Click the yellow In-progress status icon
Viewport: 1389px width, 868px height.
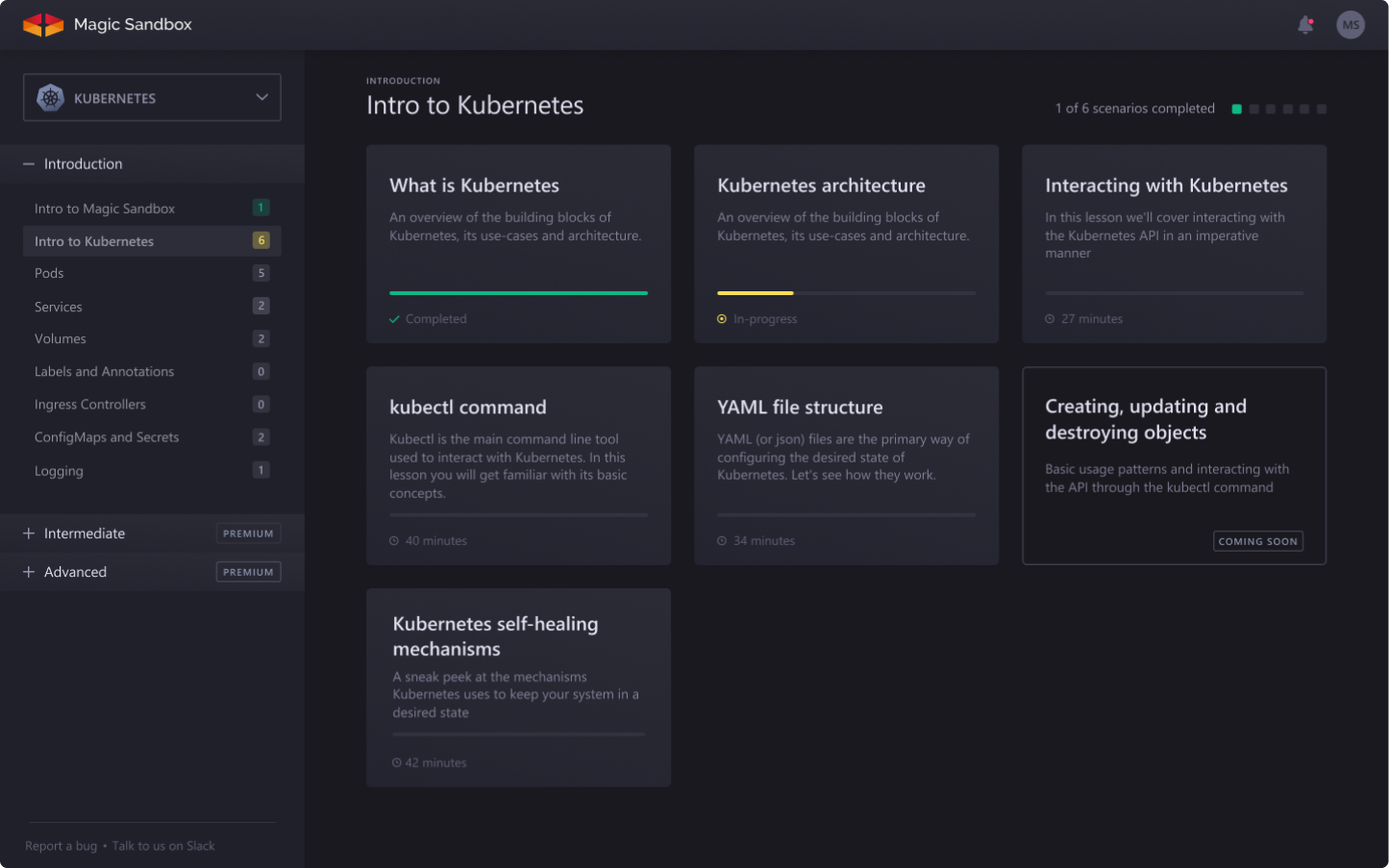[x=722, y=319]
